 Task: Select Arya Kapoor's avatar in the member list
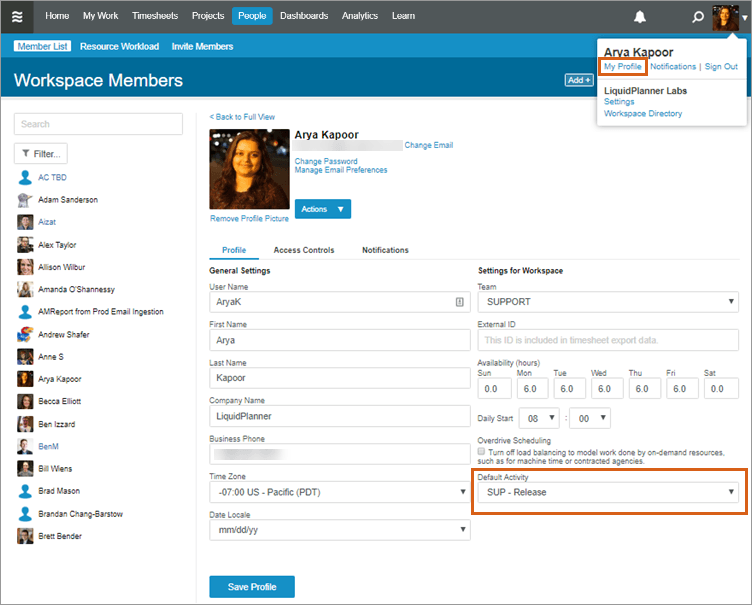pyautogui.click(x=25, y=379)
